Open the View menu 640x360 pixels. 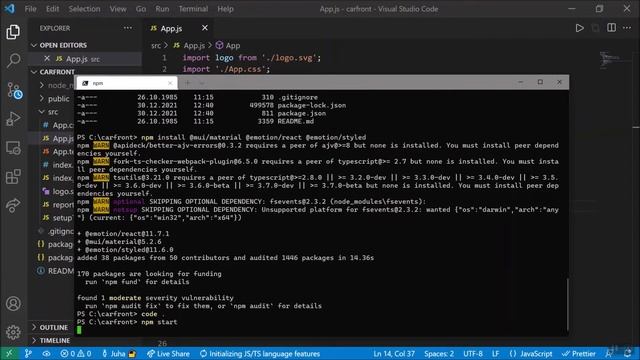(118, 9)
